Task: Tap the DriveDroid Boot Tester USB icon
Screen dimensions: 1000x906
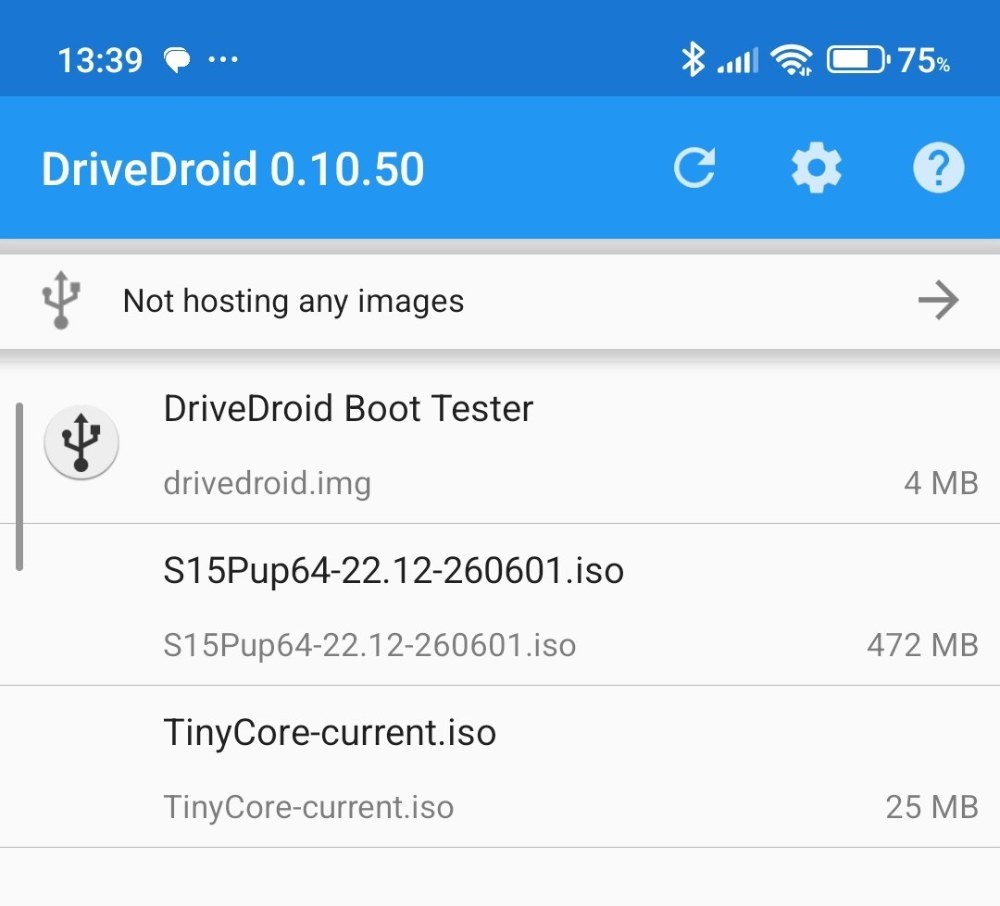Action: [x=81, y=442]
